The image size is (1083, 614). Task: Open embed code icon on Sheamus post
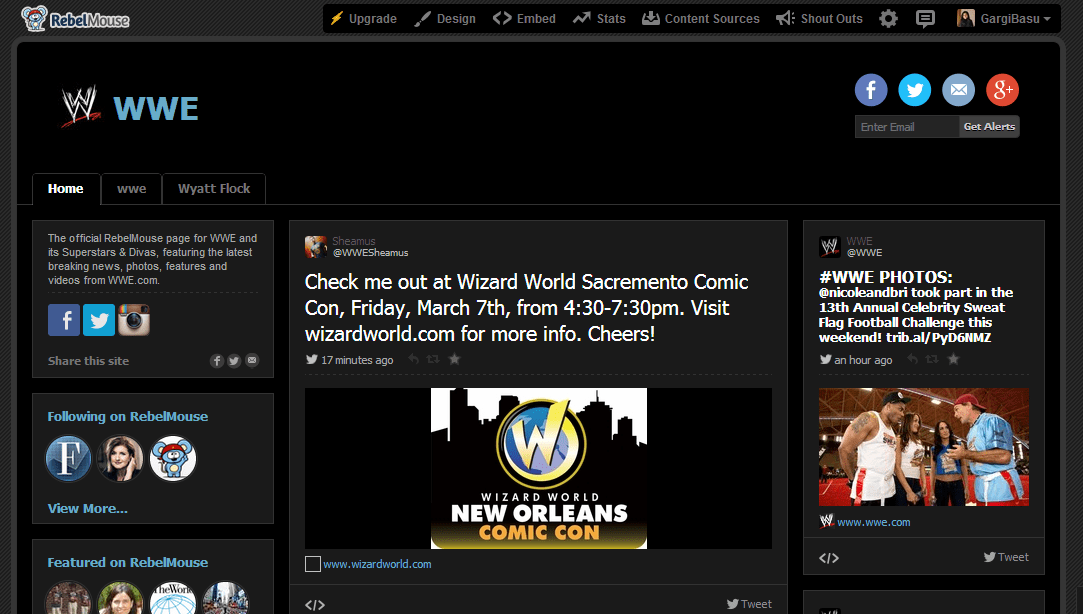pos(315,605)
